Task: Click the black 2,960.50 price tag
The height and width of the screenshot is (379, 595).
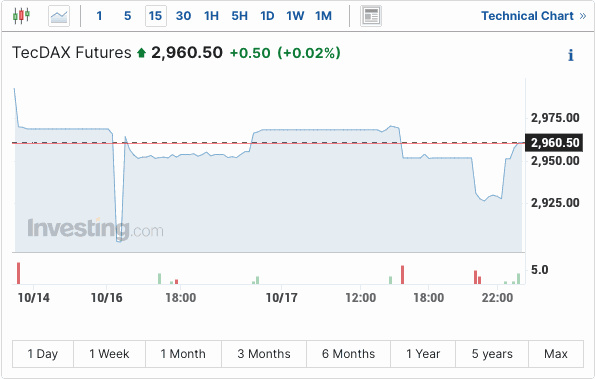Action: click(554, 143)
